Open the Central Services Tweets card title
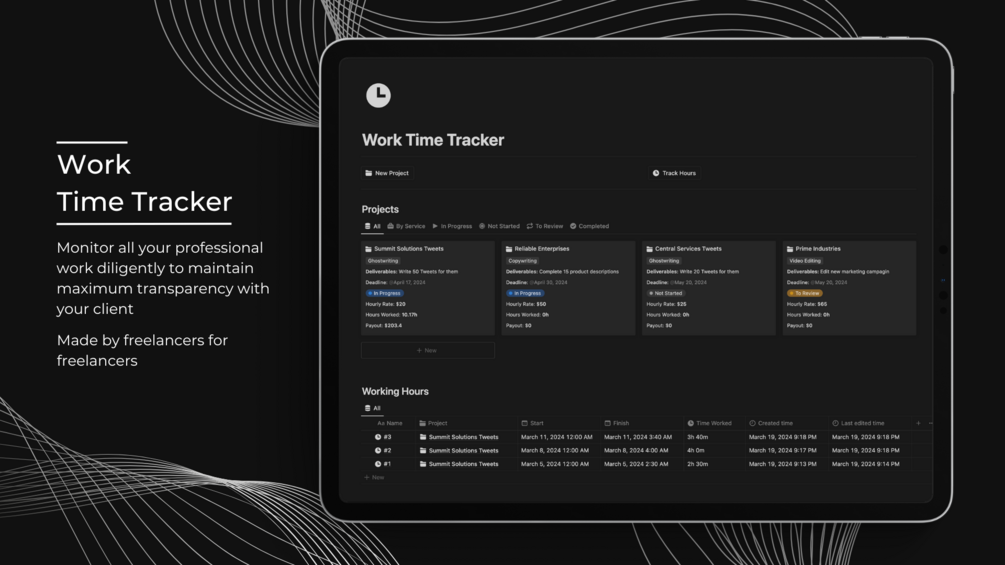This screenshot has height=565, width=1005. 688,249
